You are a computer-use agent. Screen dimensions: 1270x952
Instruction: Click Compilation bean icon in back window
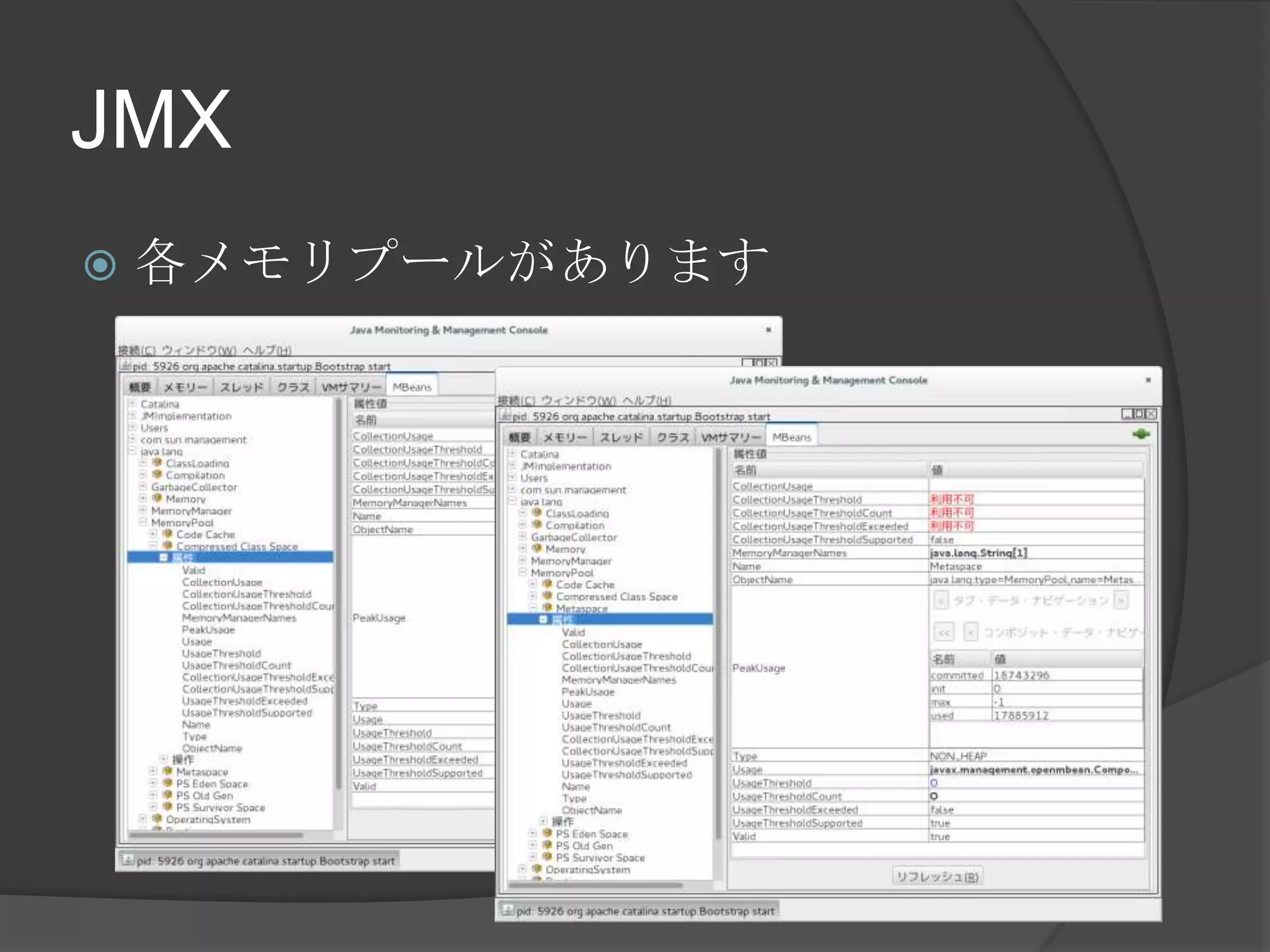tap(158, 475)
